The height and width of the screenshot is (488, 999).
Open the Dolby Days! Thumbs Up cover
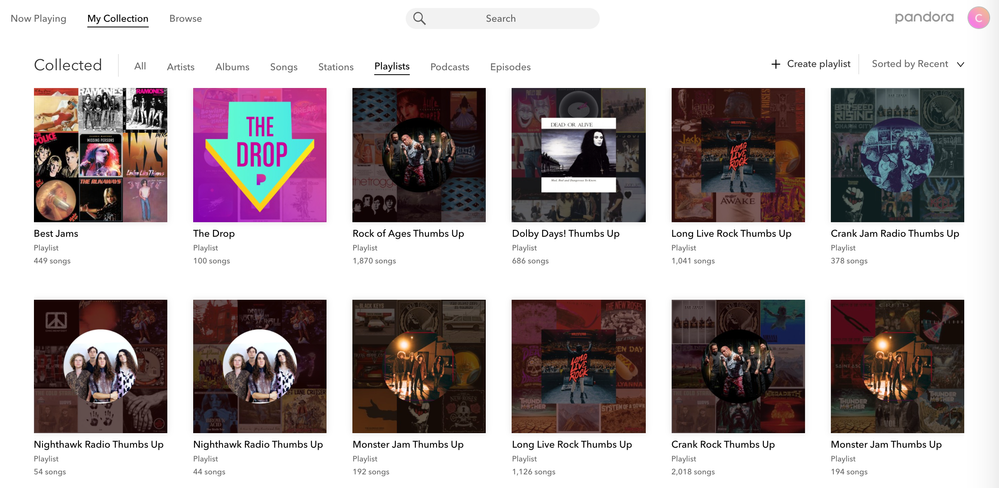coord(578,155)
